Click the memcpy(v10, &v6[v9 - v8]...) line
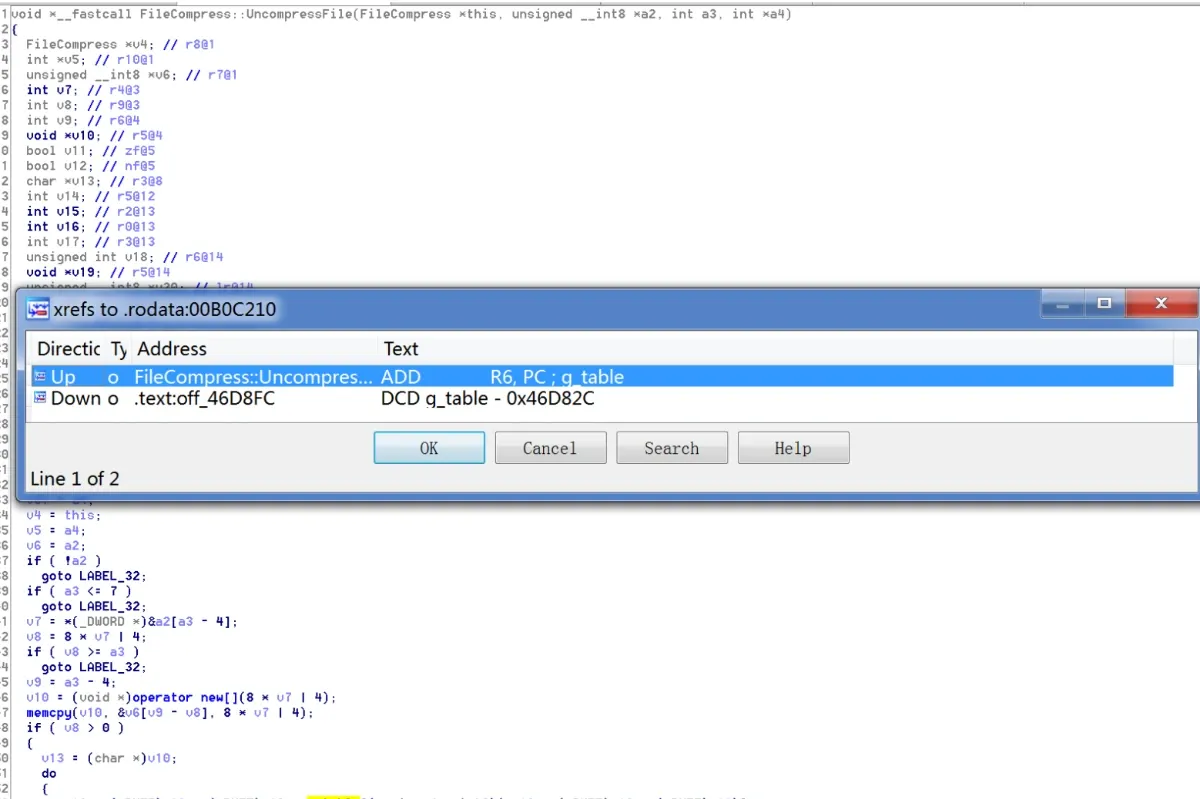 pyautogui.click(x=170, y=712)
